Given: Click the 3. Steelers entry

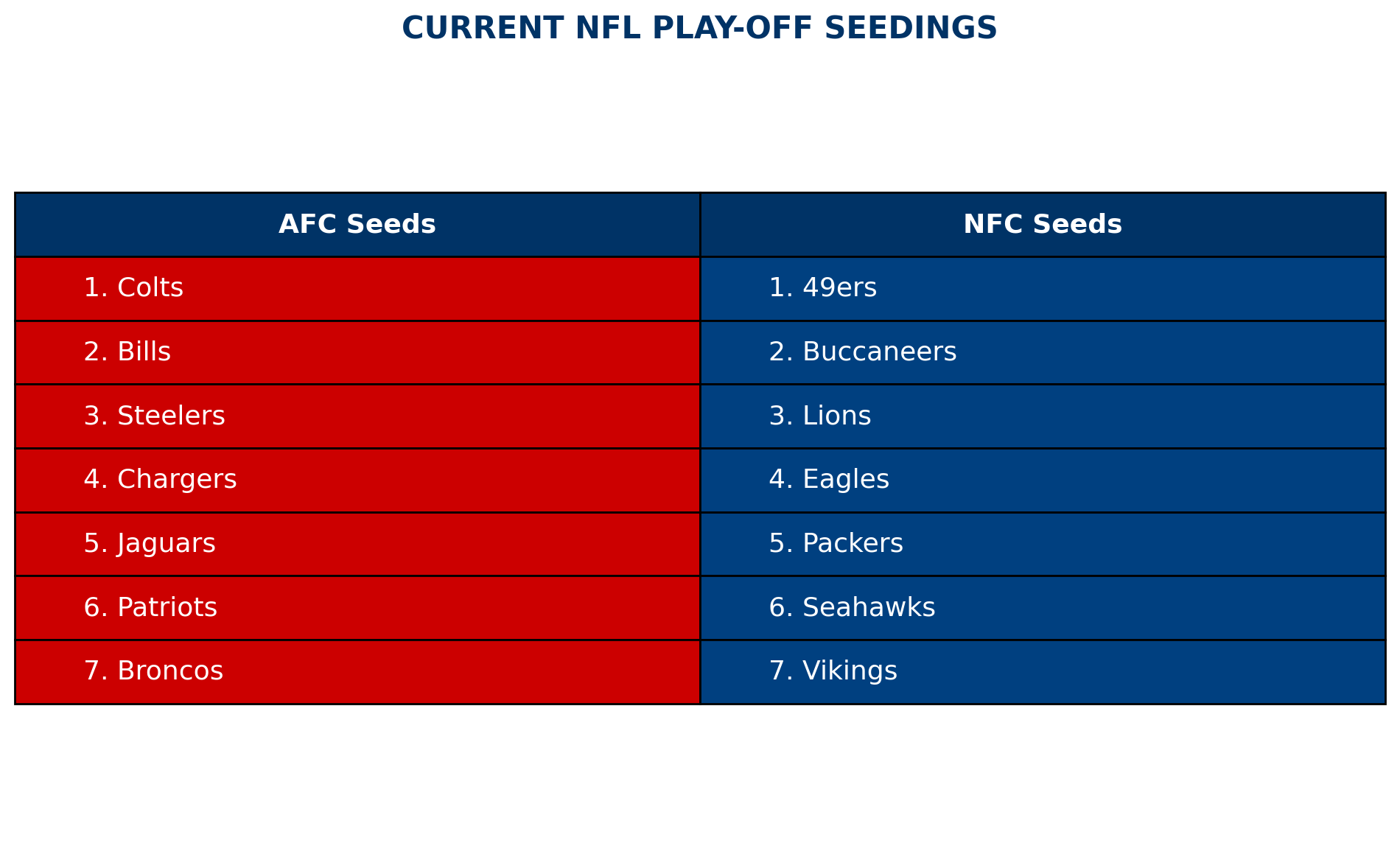Looking at the screenshot, I should click(x=155, y=416).
